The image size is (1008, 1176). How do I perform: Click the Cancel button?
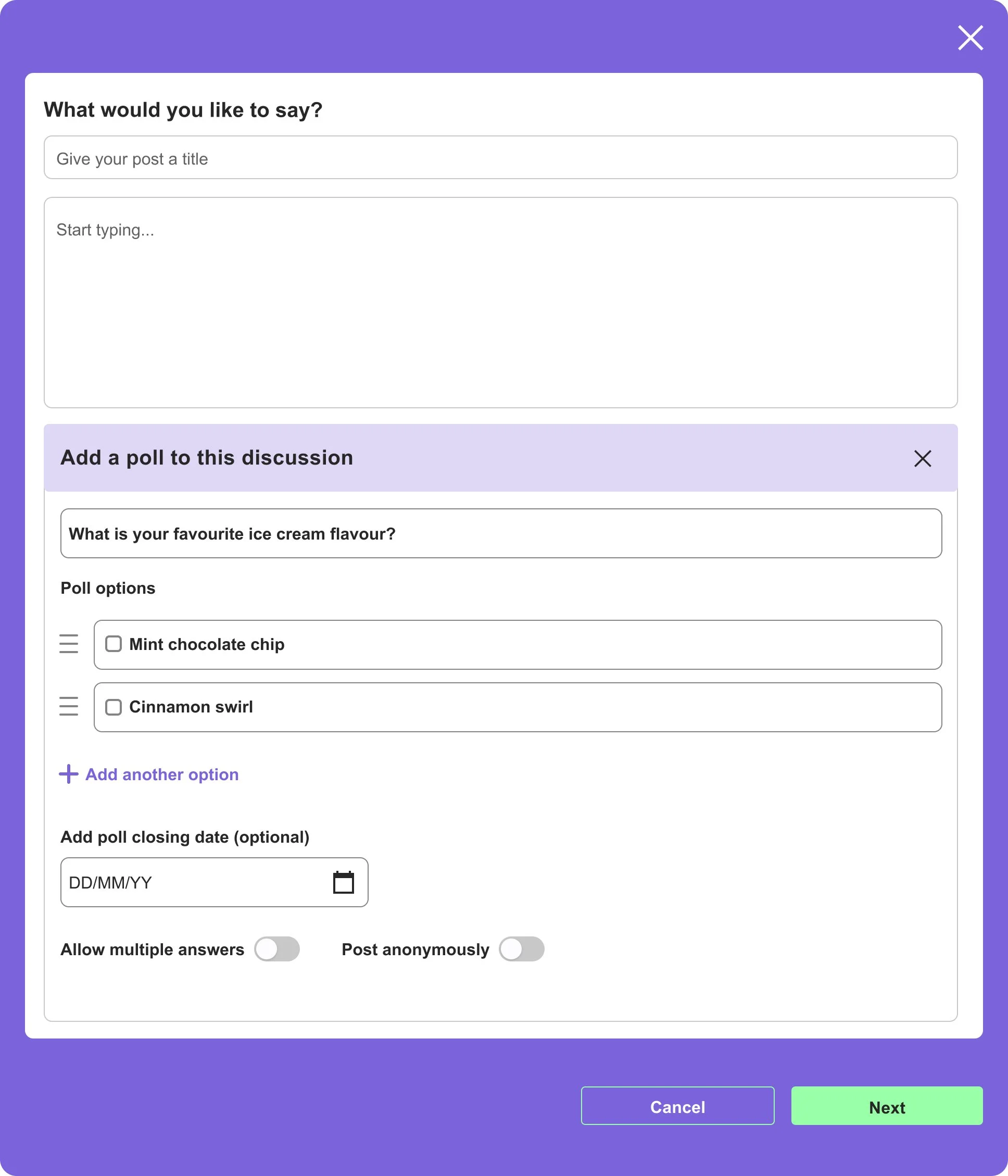[677, 1106]
